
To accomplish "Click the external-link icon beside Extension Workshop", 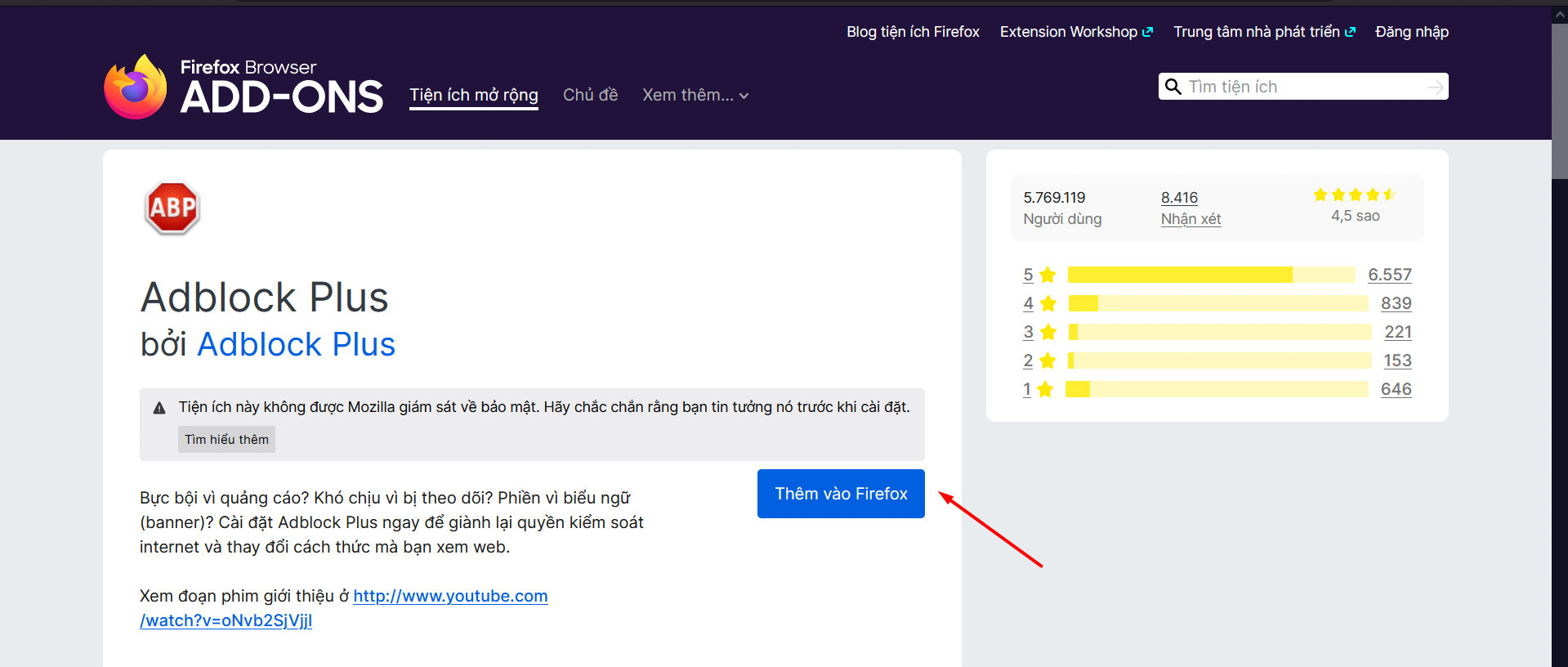I will click(1147, 32).
